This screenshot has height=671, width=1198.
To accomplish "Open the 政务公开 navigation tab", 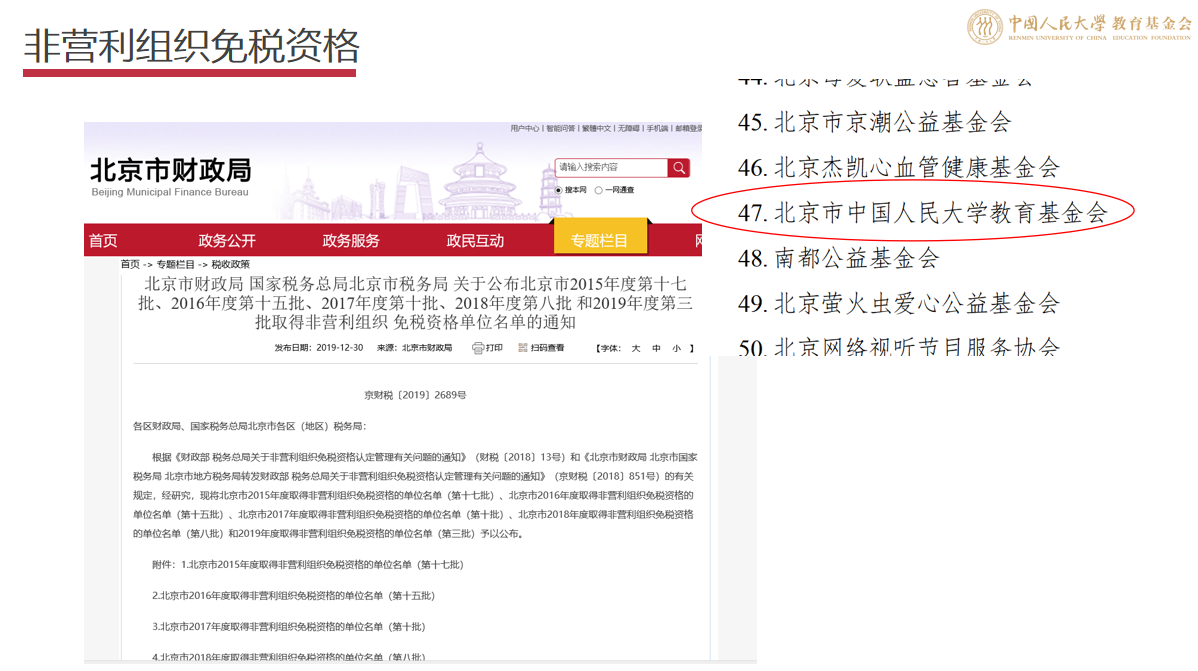I will [227, 240].
